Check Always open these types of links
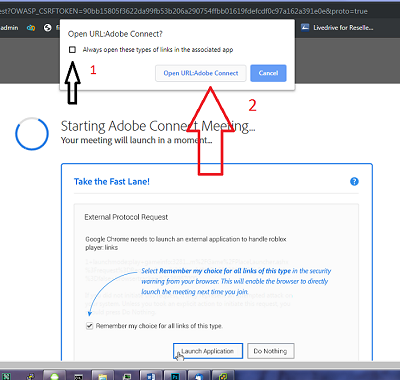This screenshot has width=400, height=380. [72, 50]
